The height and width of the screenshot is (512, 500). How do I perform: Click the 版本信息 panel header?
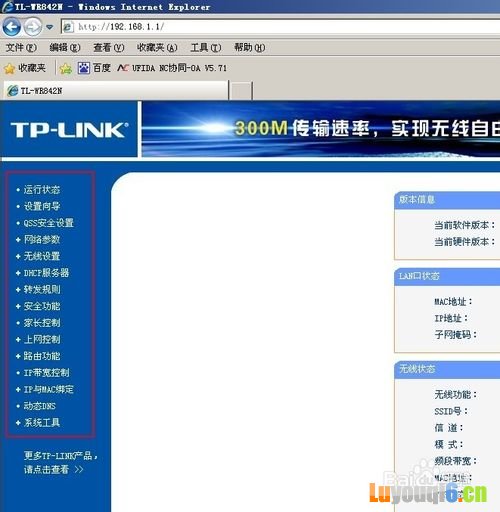coord(447,200)
